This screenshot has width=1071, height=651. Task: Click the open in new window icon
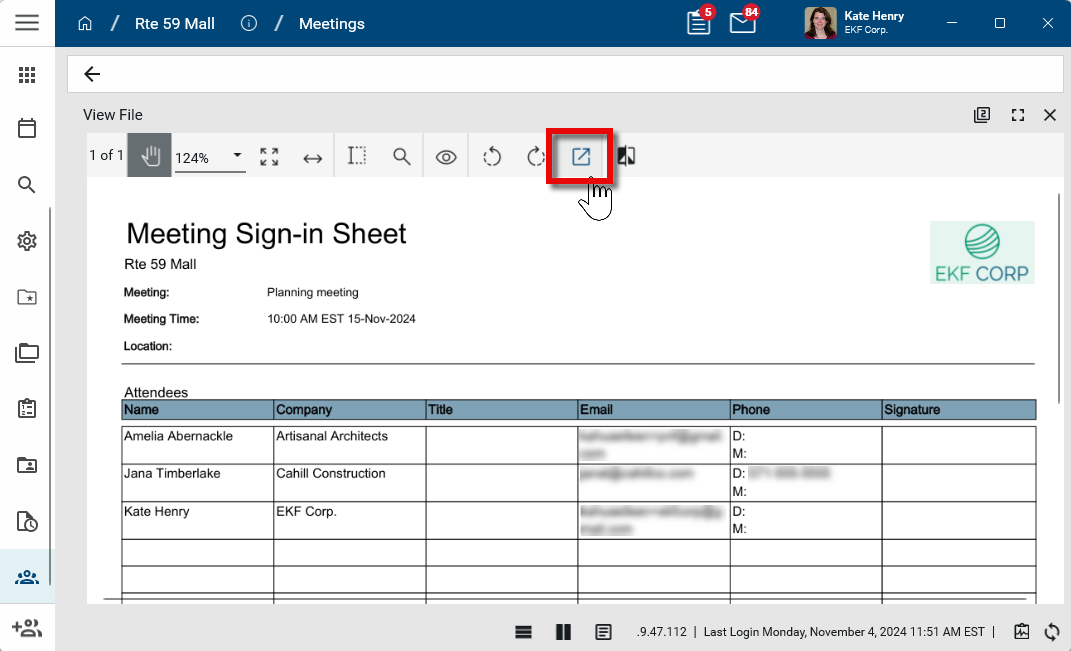(581, 157)
